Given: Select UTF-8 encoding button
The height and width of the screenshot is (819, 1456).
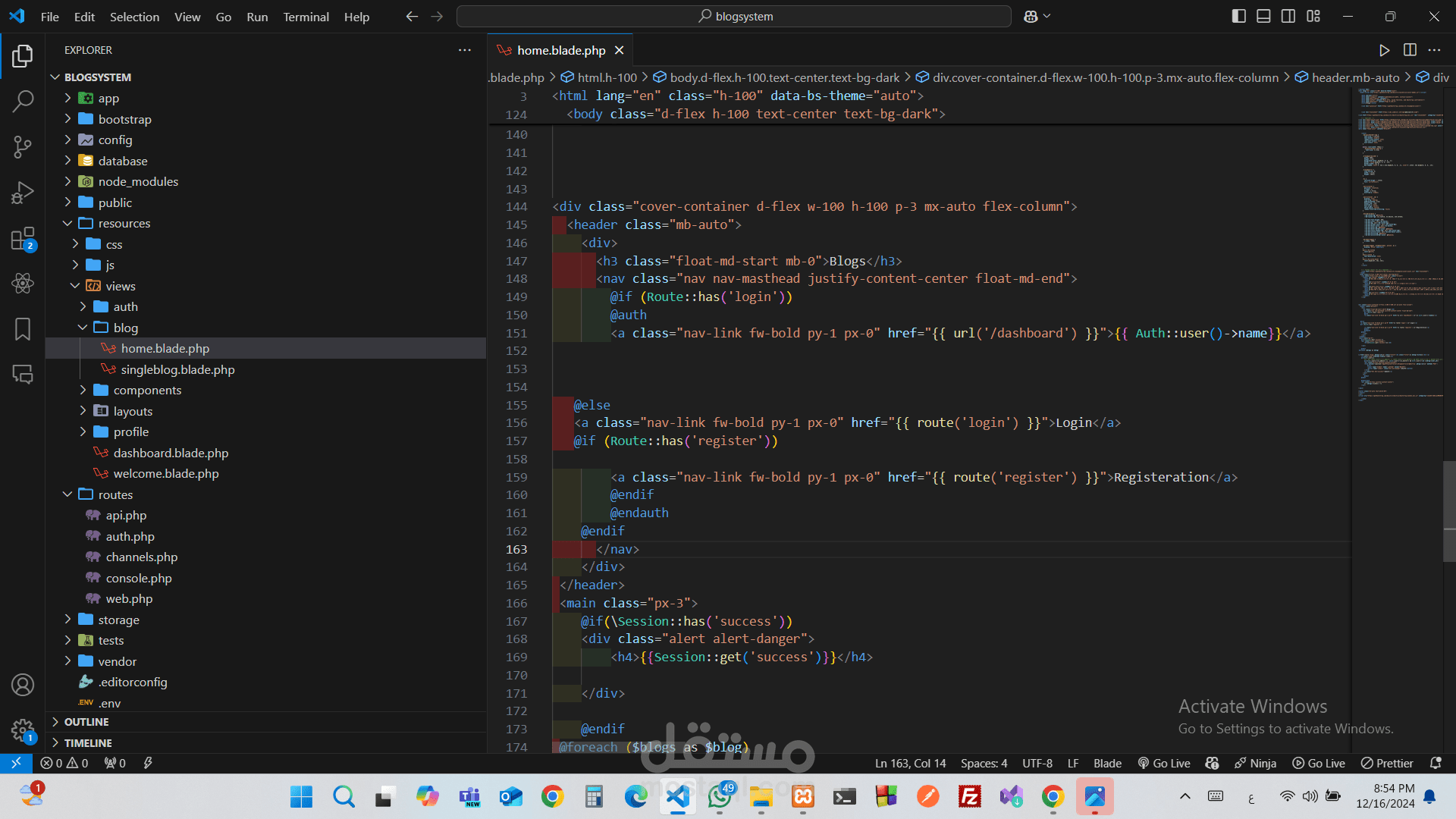Looking at the screenshot, I should [x=1037, y=763].
